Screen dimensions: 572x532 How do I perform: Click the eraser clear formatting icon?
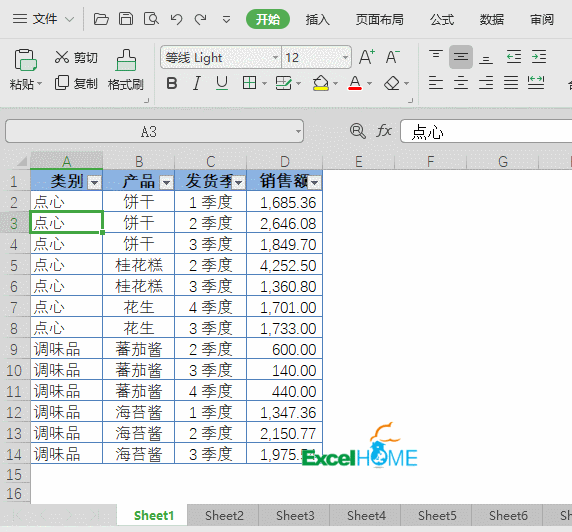[x=392, y=84]
